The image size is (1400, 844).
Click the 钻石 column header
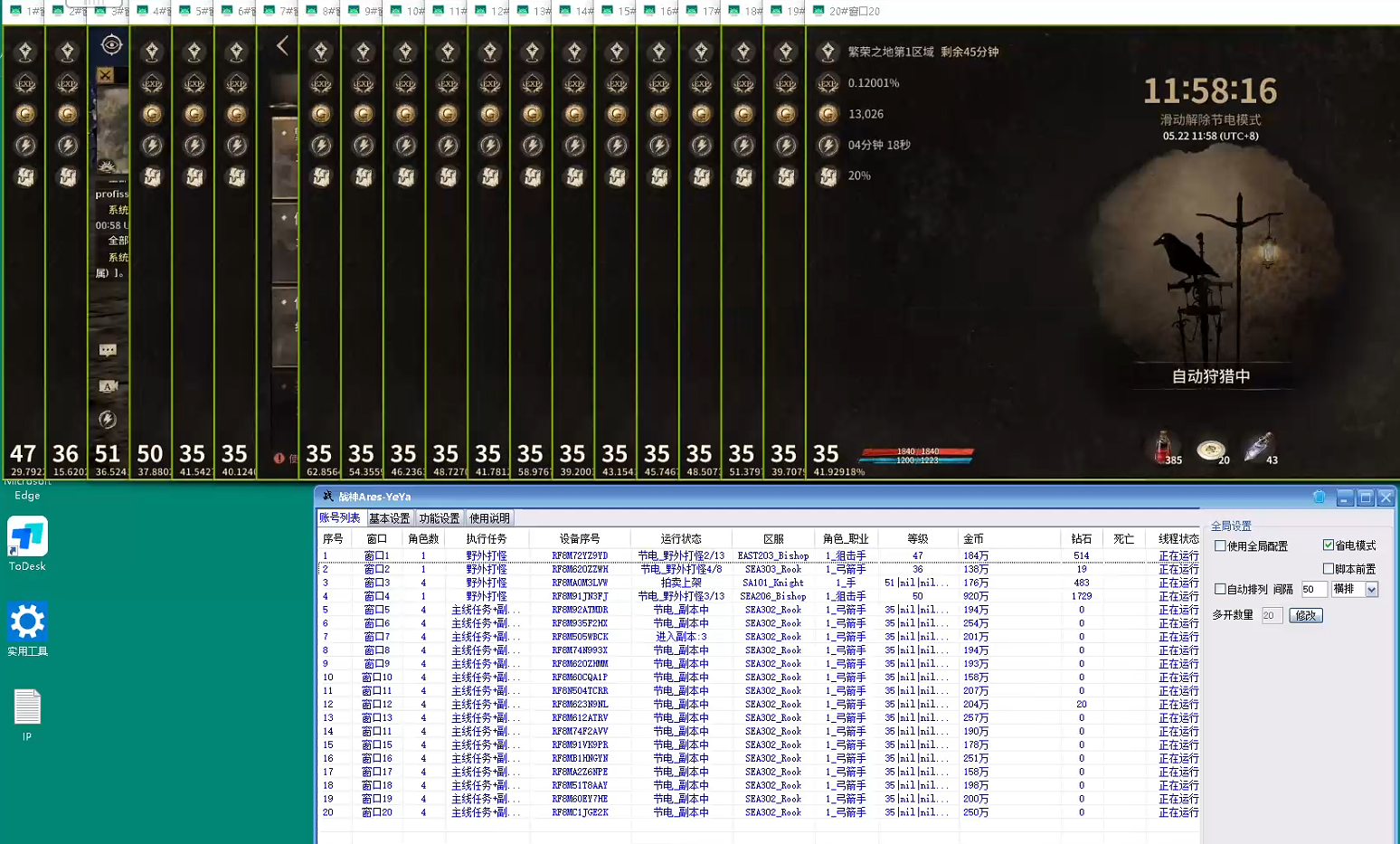point(1082,538)
